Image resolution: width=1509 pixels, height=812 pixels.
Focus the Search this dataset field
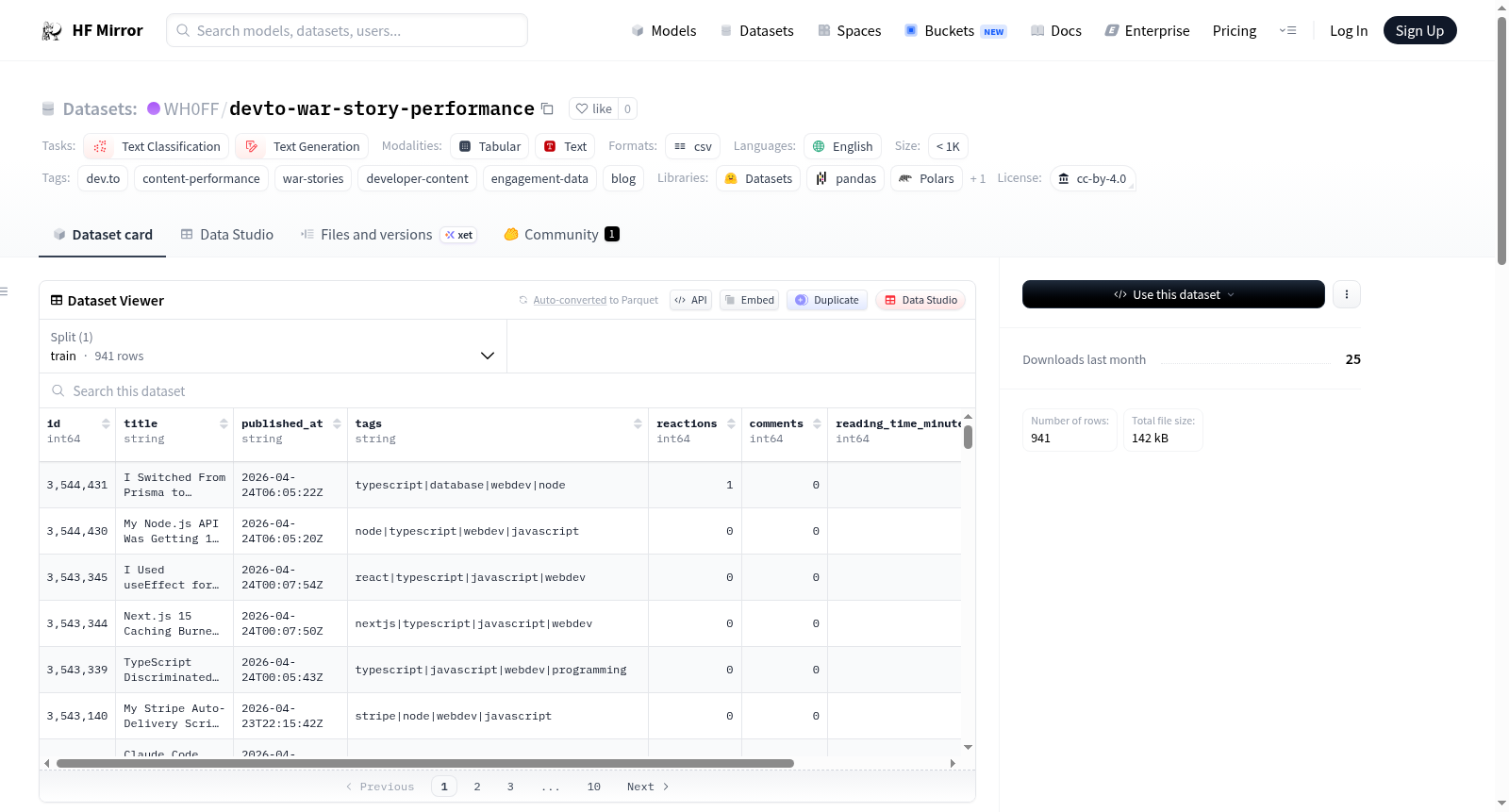(507, 391)
